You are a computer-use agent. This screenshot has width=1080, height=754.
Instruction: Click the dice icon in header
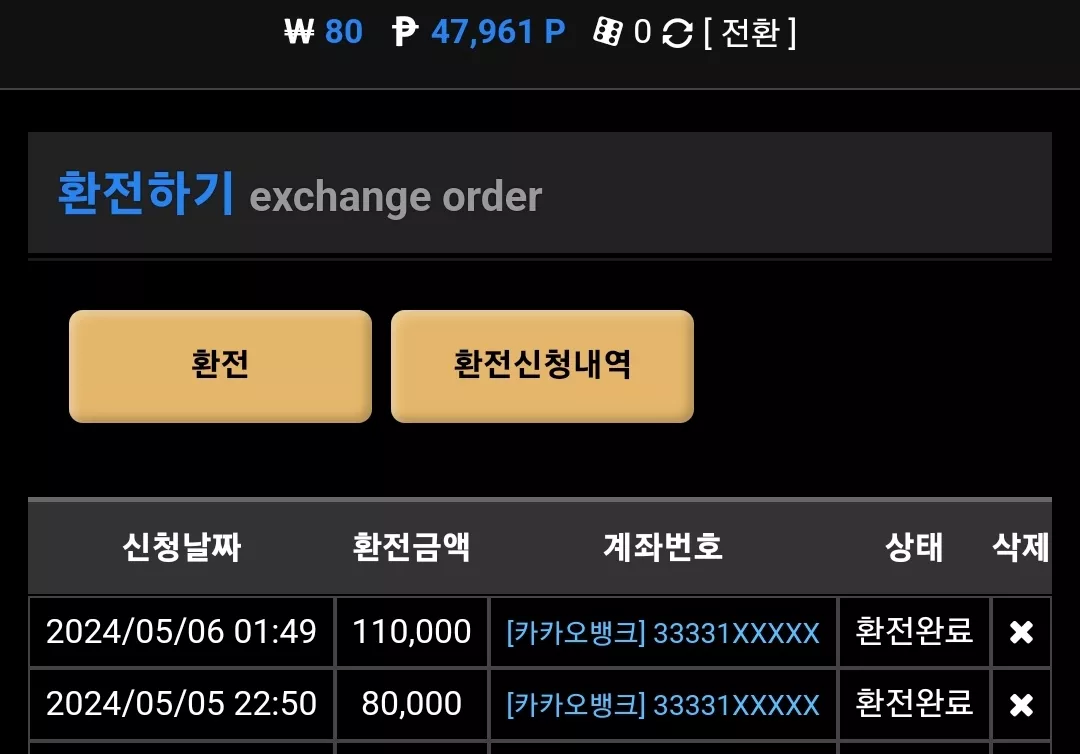coord(608,32)
